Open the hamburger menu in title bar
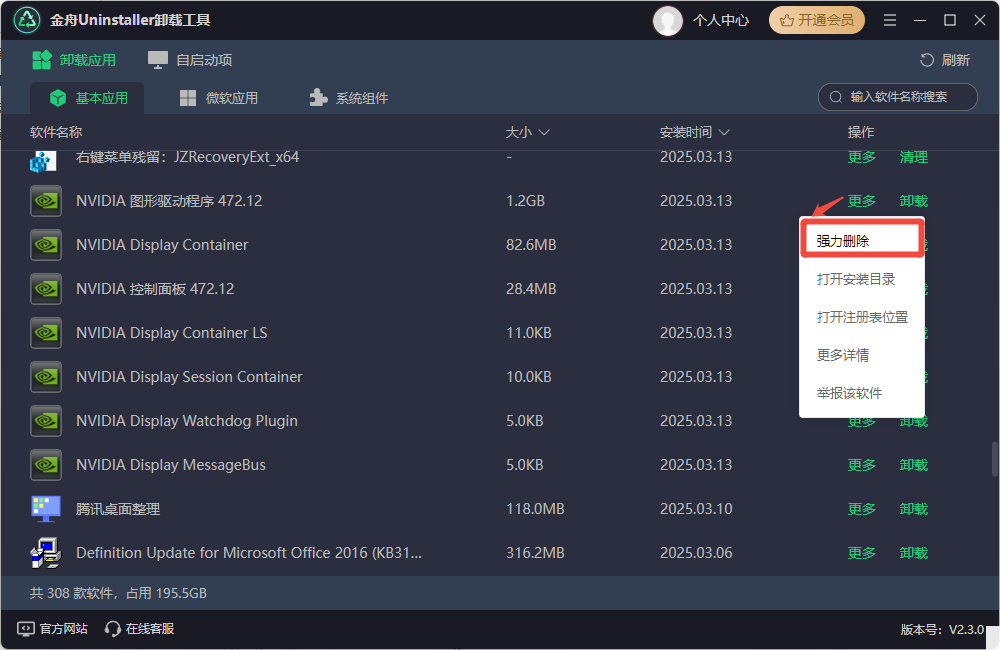The image size is (1000, 650). [890, 20]
